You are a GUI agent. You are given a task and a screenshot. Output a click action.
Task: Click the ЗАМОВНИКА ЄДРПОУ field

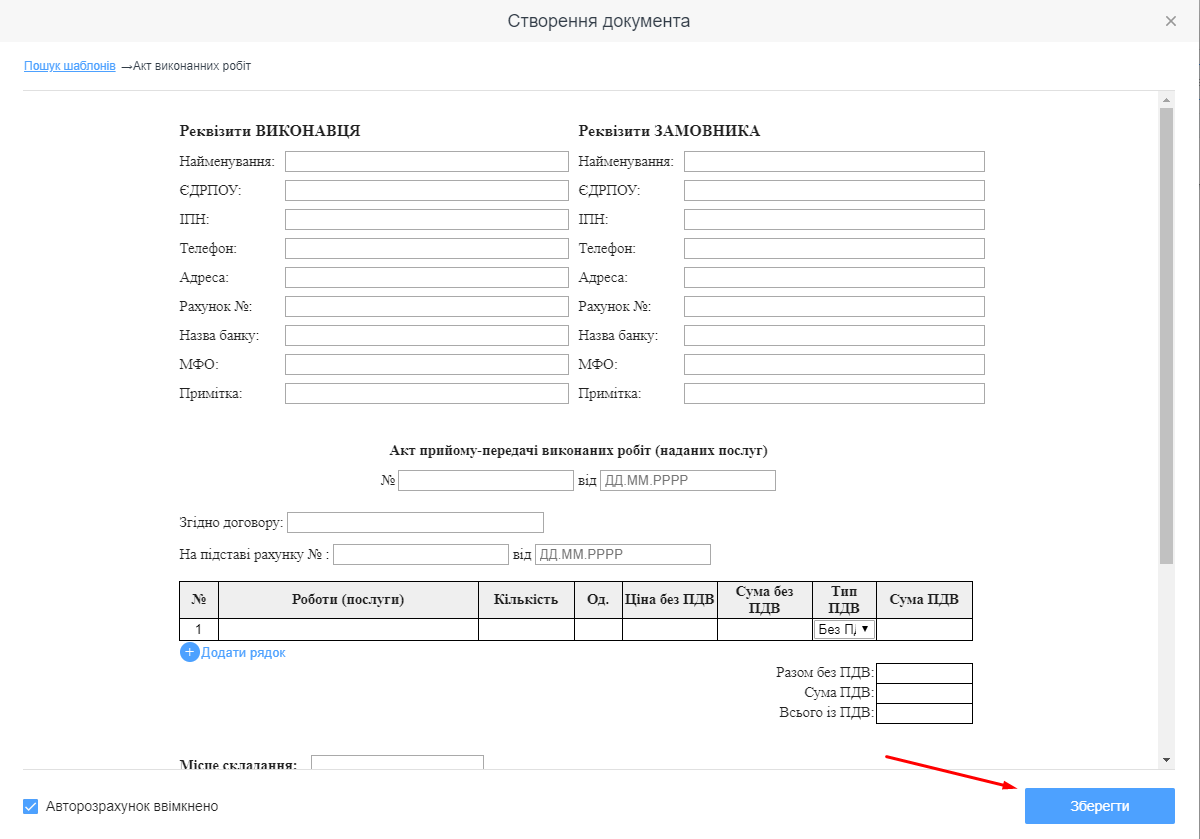click(x=834, y=190)
